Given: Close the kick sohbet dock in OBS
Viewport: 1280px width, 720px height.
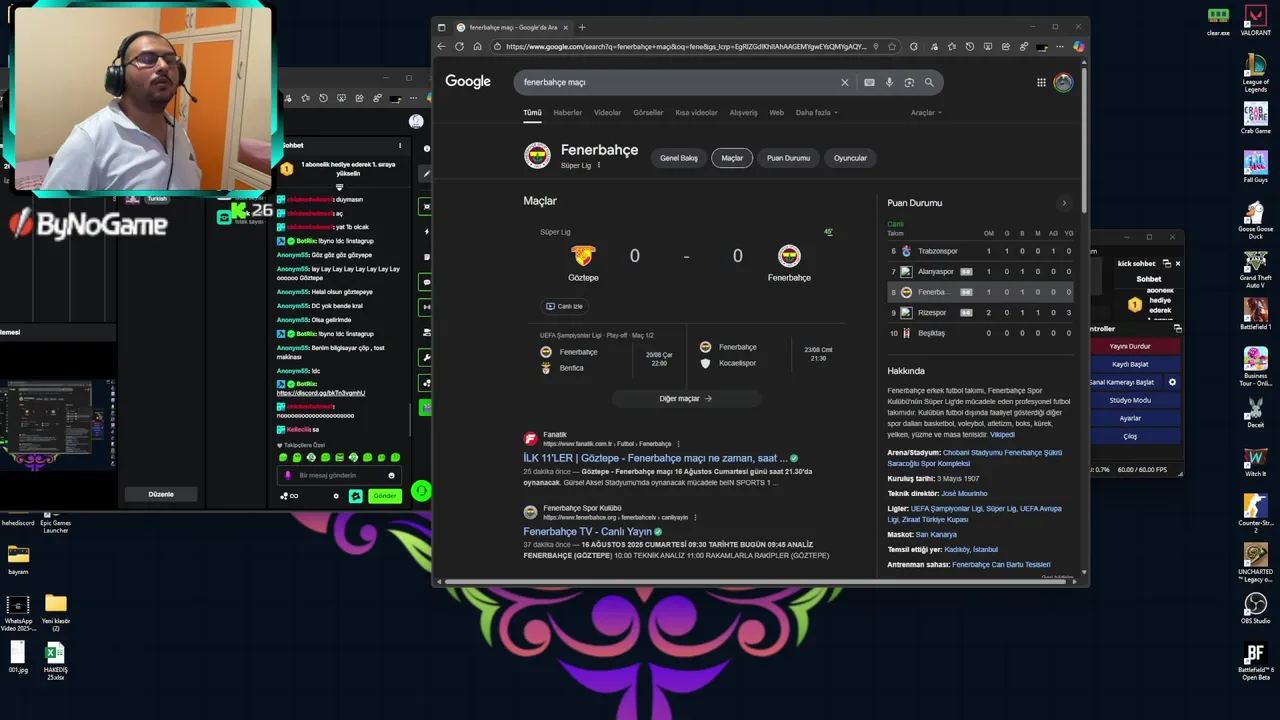Looking at the screenshot, I should point(1177,264).
